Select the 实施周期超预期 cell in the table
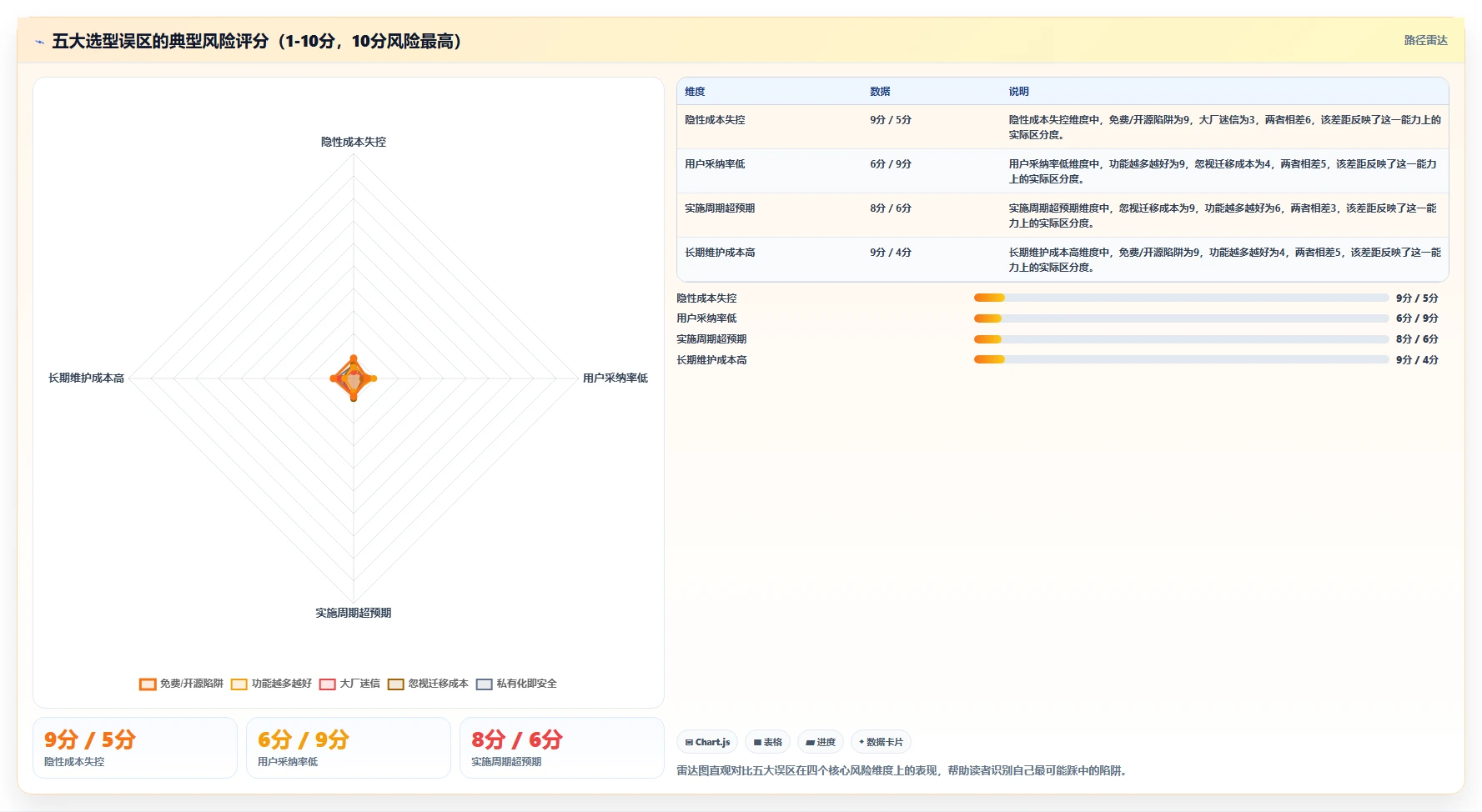The height and width of the screenshot is (812, 1482). pyautogui.click(x=720, y=208)
